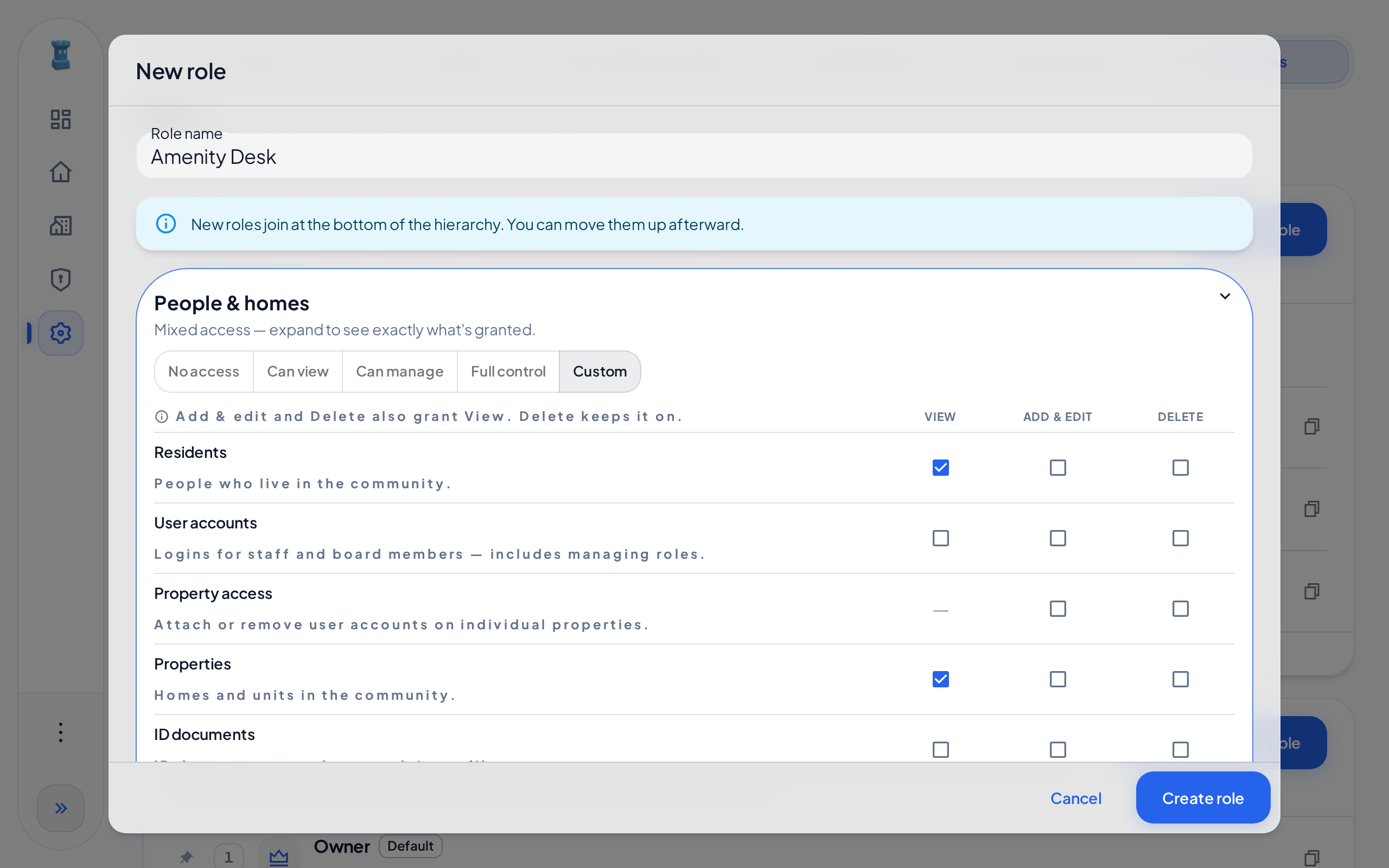Open the shield security sidebar icon

tap(60, 279)
